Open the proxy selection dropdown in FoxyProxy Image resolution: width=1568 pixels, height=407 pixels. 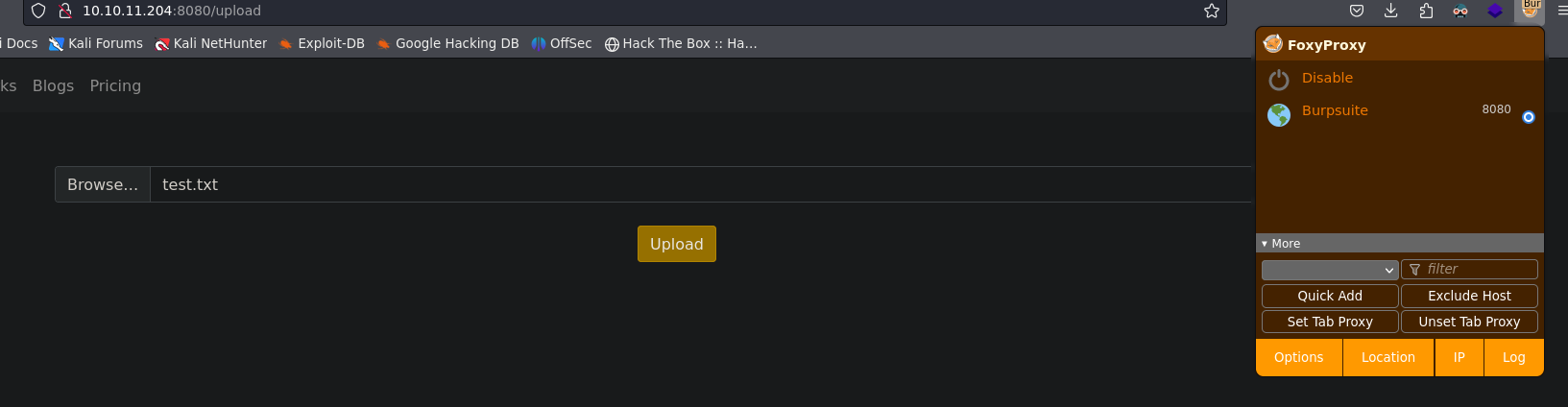[x=1330, y=270]
